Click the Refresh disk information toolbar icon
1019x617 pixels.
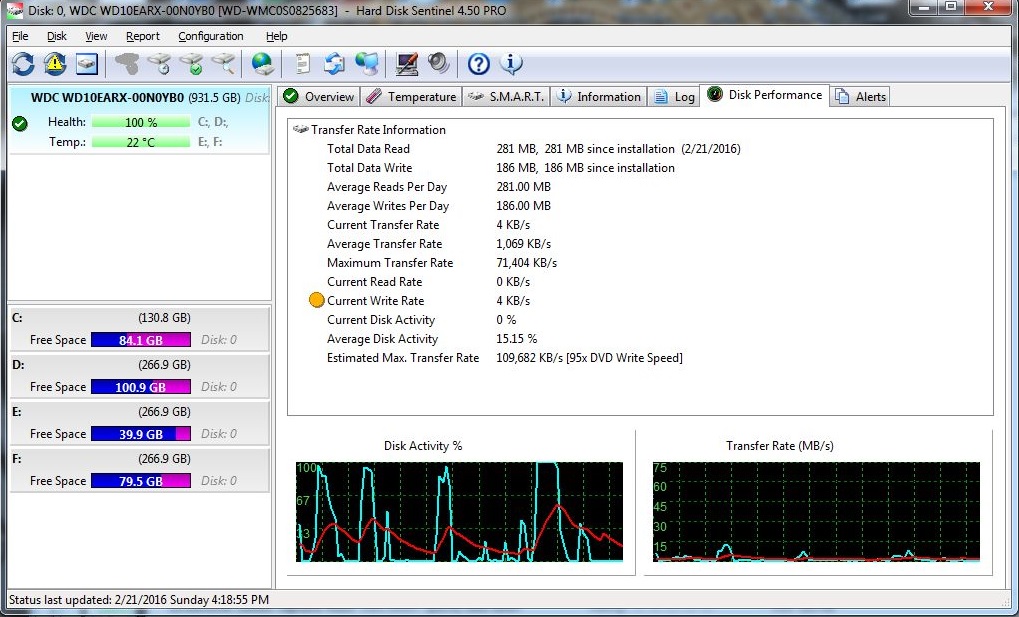point(23,64)
